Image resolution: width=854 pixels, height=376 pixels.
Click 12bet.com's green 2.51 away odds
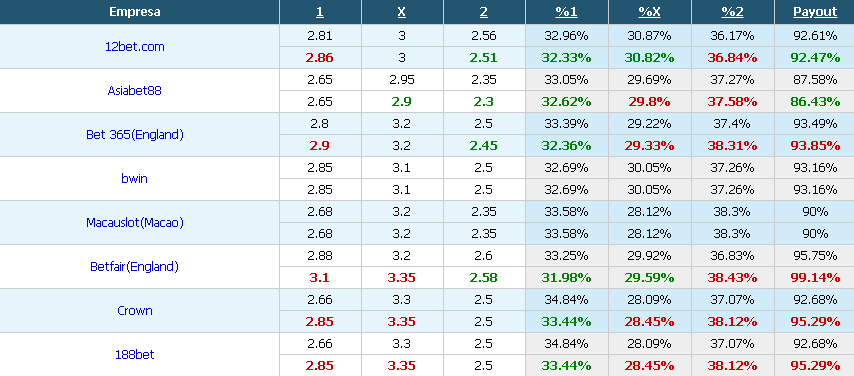[x=484, y=58]
